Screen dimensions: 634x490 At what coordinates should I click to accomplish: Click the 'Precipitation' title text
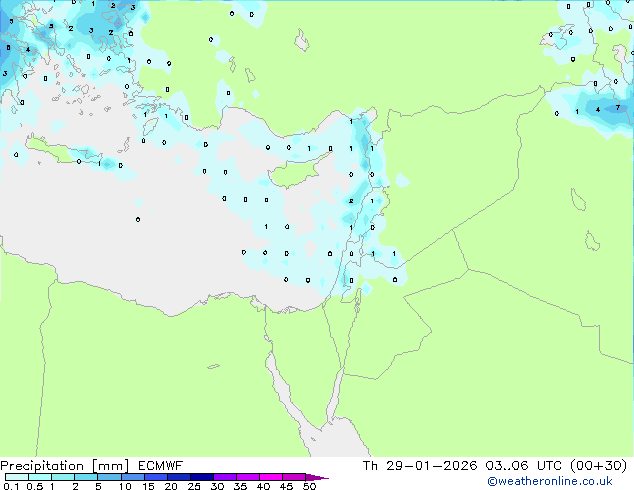pyautogui.click(x=42, y=466)
